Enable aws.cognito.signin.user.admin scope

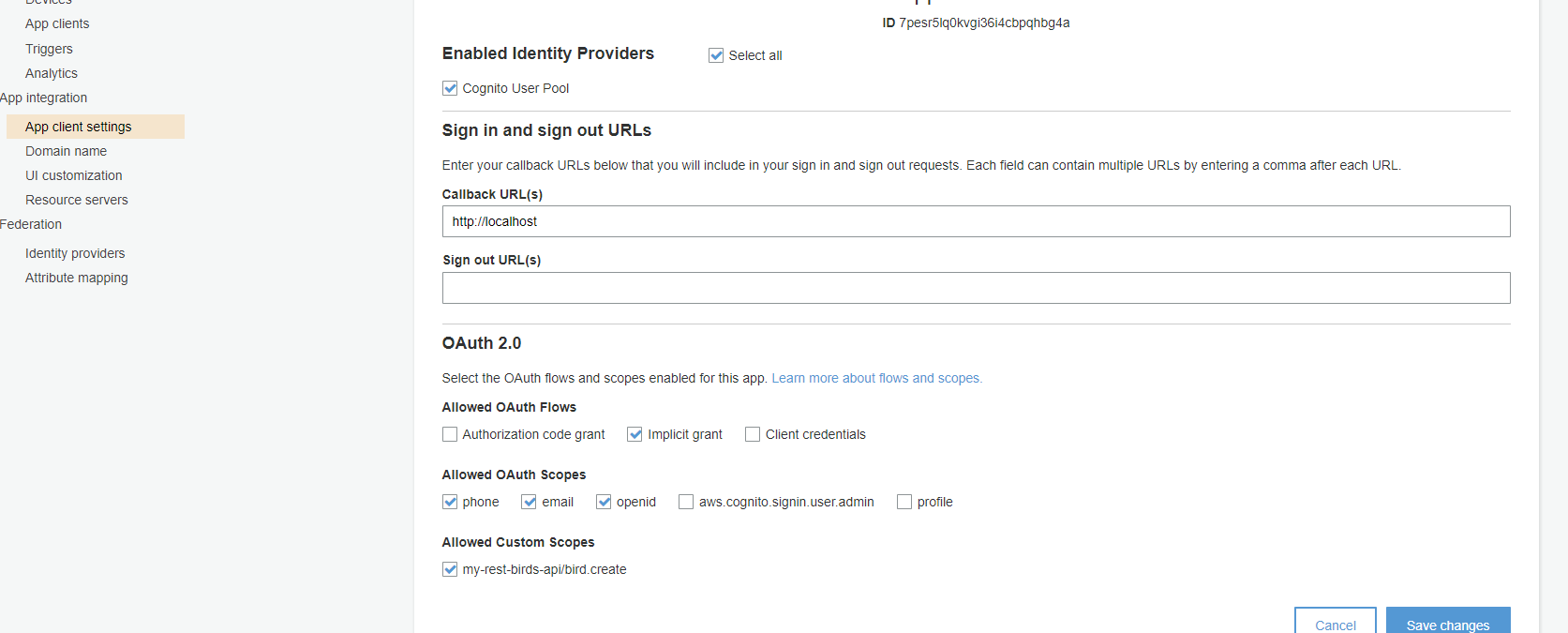pyautogui.click(x=686, y=502)
